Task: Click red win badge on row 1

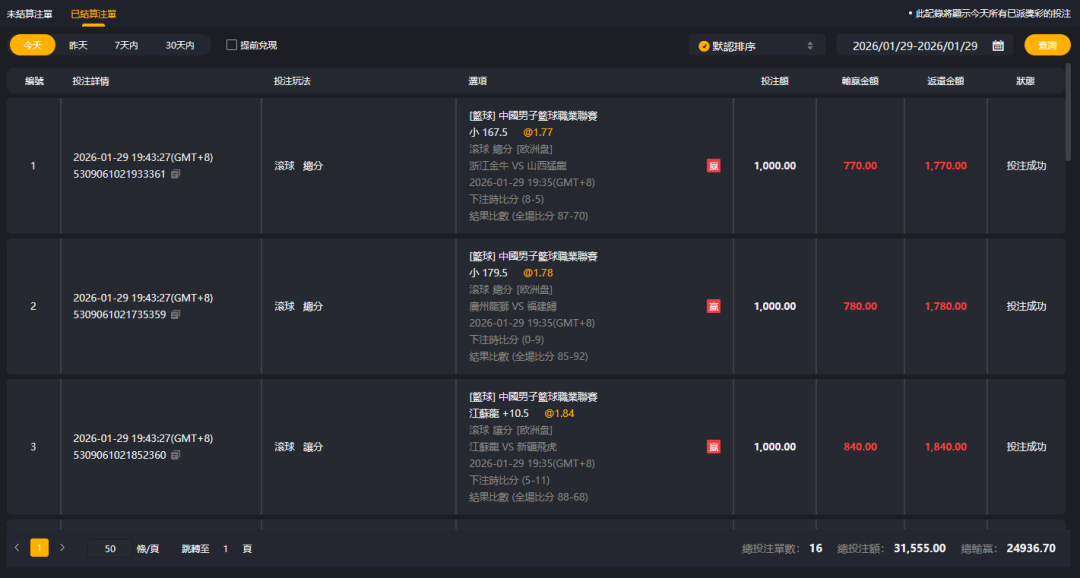Action: click(713, 166)
